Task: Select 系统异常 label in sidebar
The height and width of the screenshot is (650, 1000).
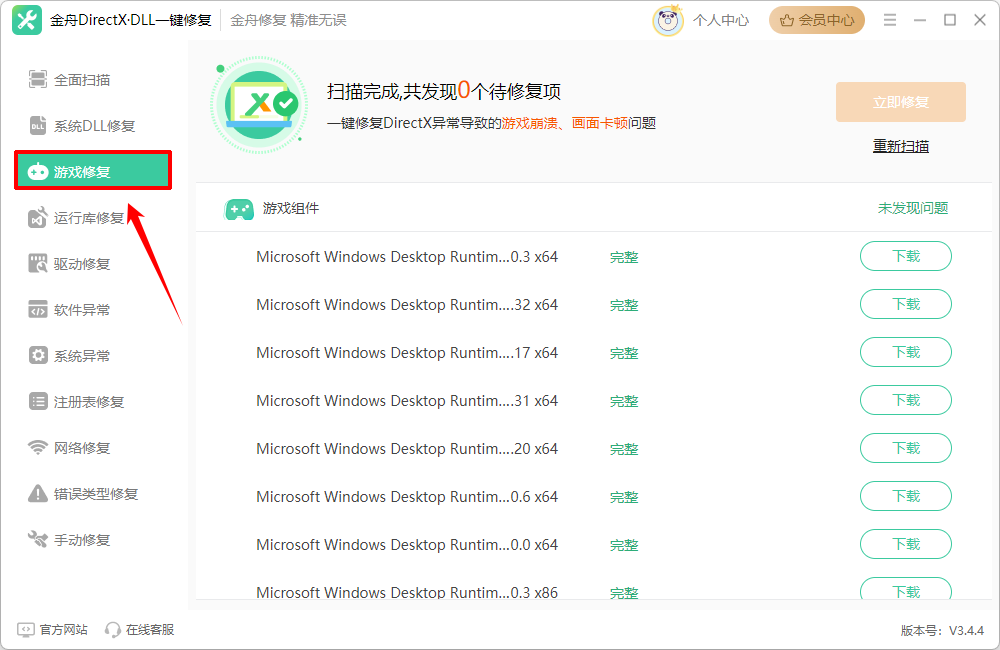Action: pyautogui.click(x=82, y=356)
